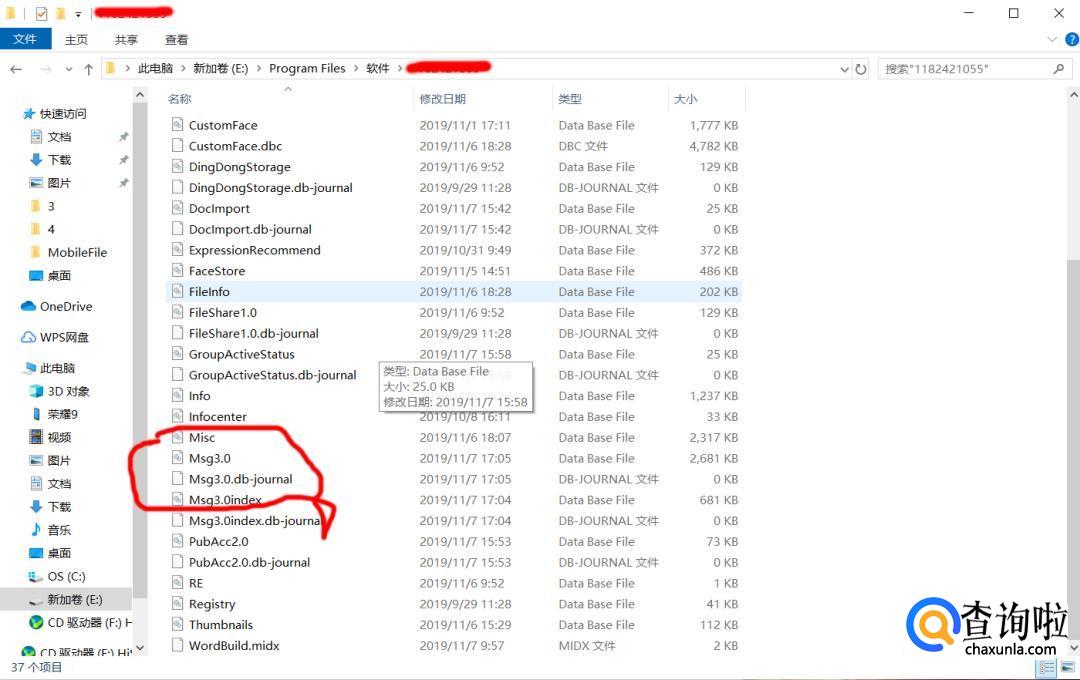This screenshot has height=680, width=1080.
Task: Switch to the 主页 ribbon tab
Action: coord(76,40)
